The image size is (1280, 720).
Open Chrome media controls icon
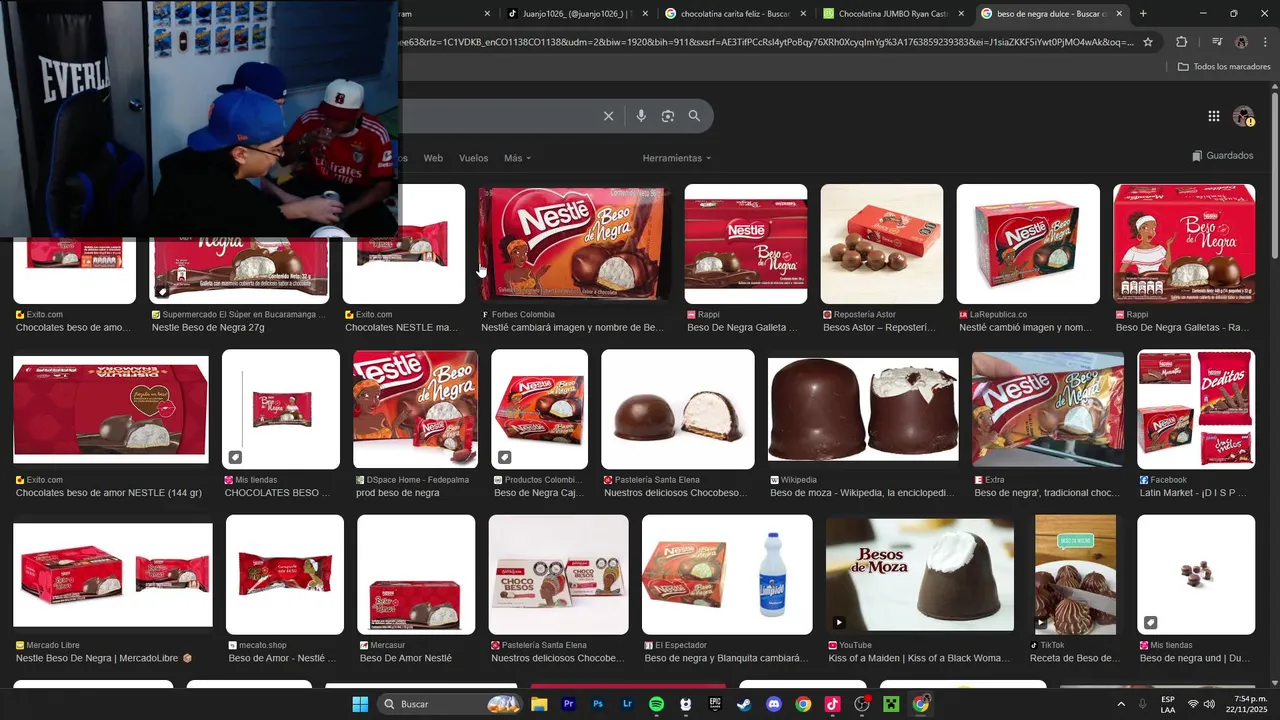(x=1217, y=42)
